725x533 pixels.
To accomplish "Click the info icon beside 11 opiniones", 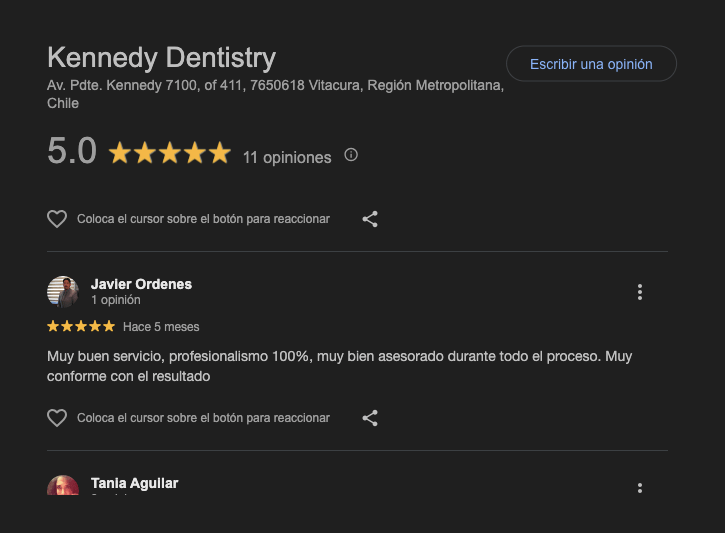I will (351, 155).
